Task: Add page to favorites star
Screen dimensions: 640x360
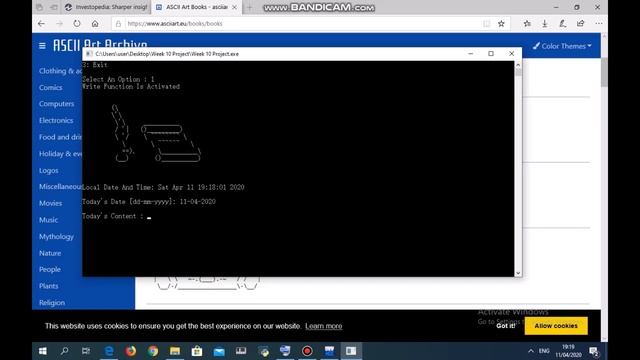Action: pos(501,24)
